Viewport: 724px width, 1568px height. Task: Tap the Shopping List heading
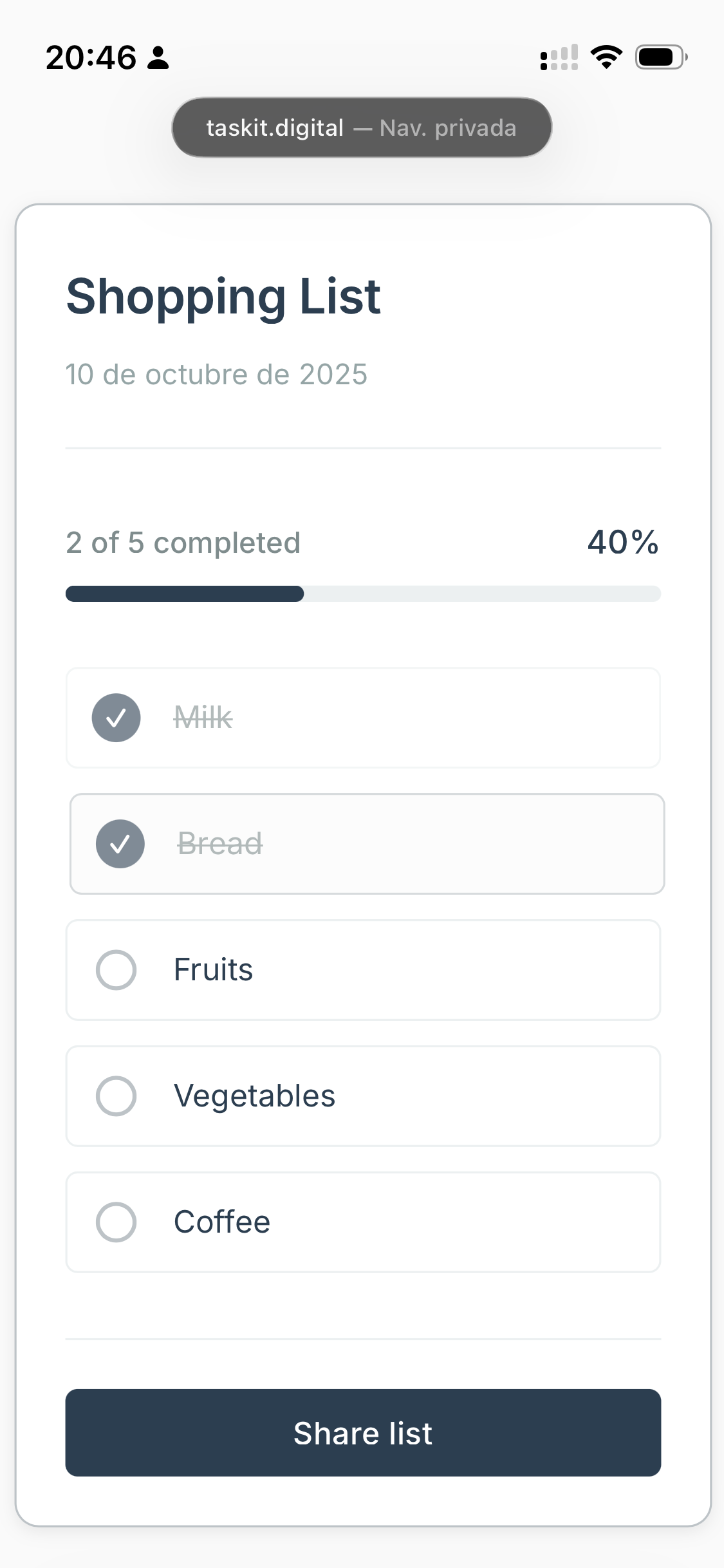[x=223, y=297]
